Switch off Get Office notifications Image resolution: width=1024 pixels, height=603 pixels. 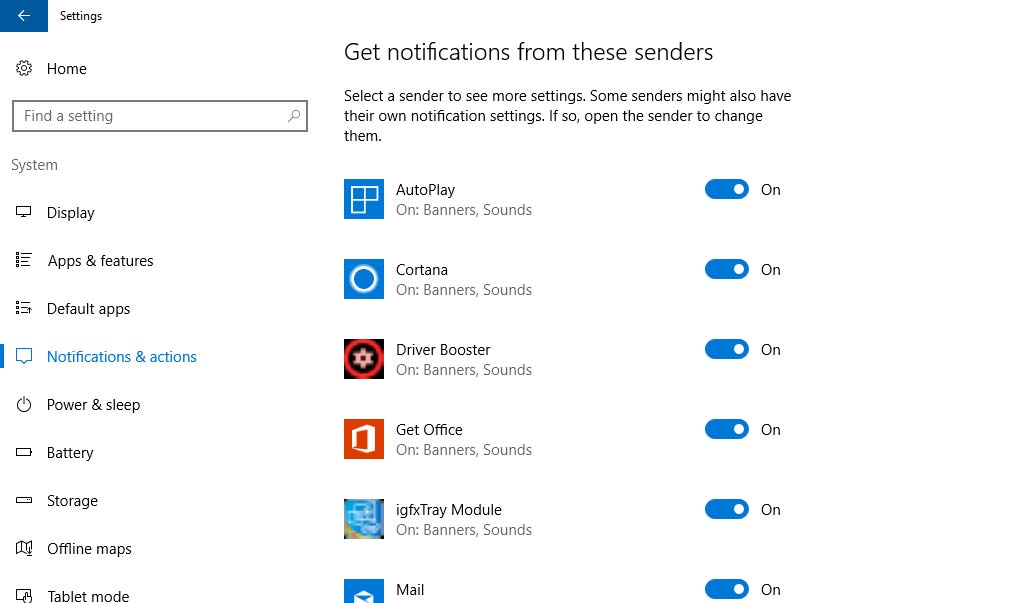click(727, 430)
